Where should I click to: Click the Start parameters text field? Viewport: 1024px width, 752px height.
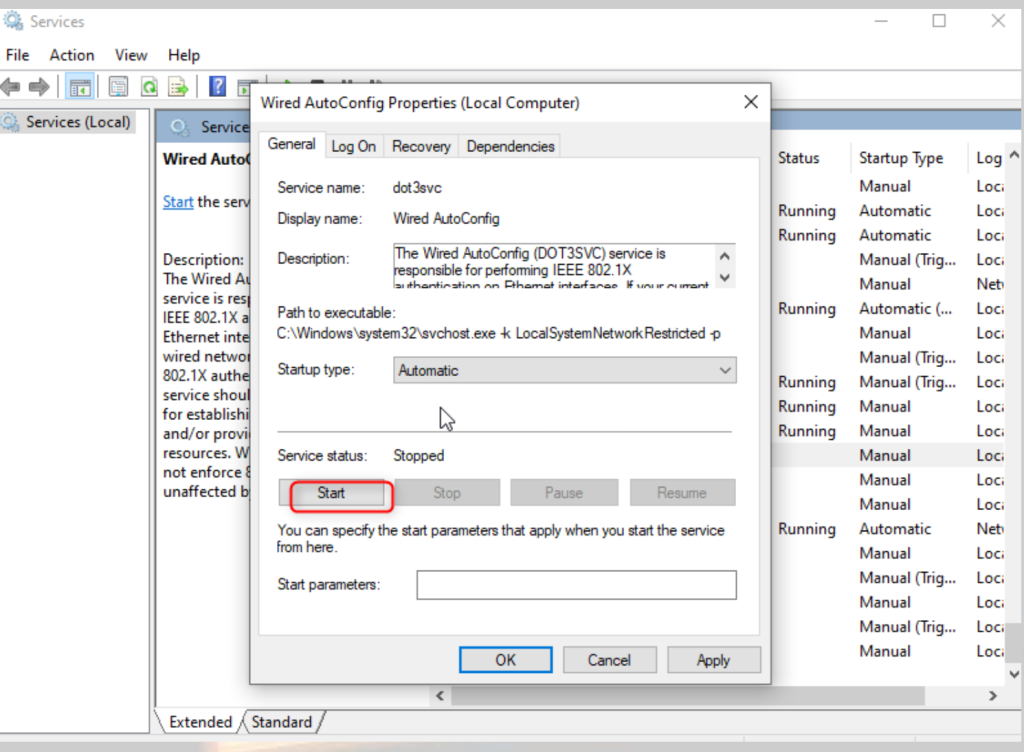[576, 584]
